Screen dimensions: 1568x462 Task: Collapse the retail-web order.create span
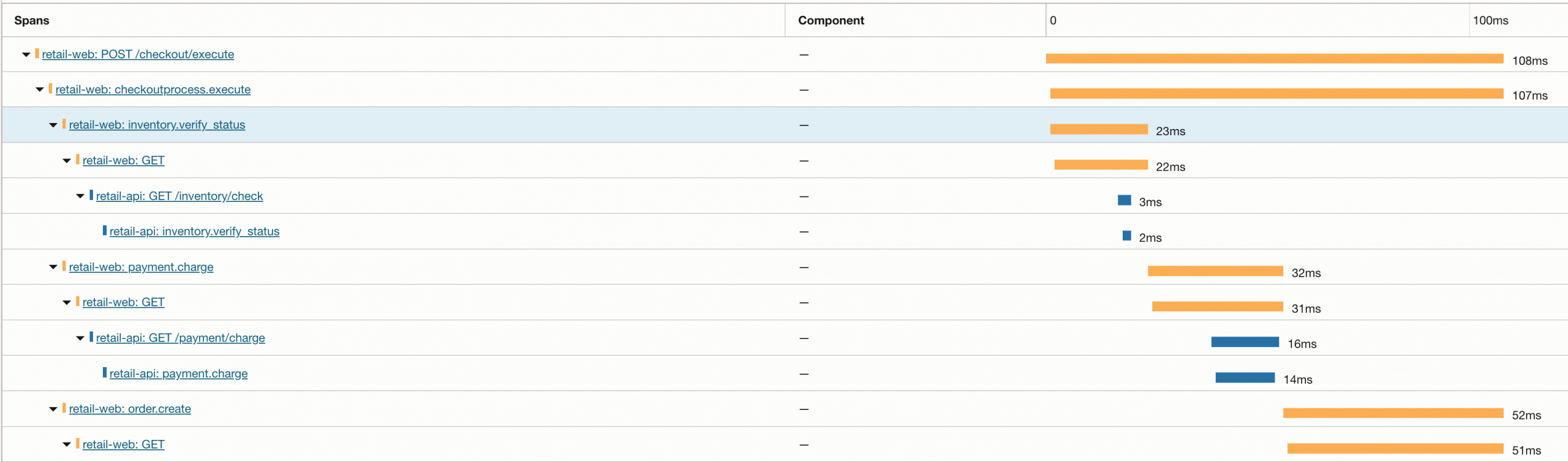point(53,409)
